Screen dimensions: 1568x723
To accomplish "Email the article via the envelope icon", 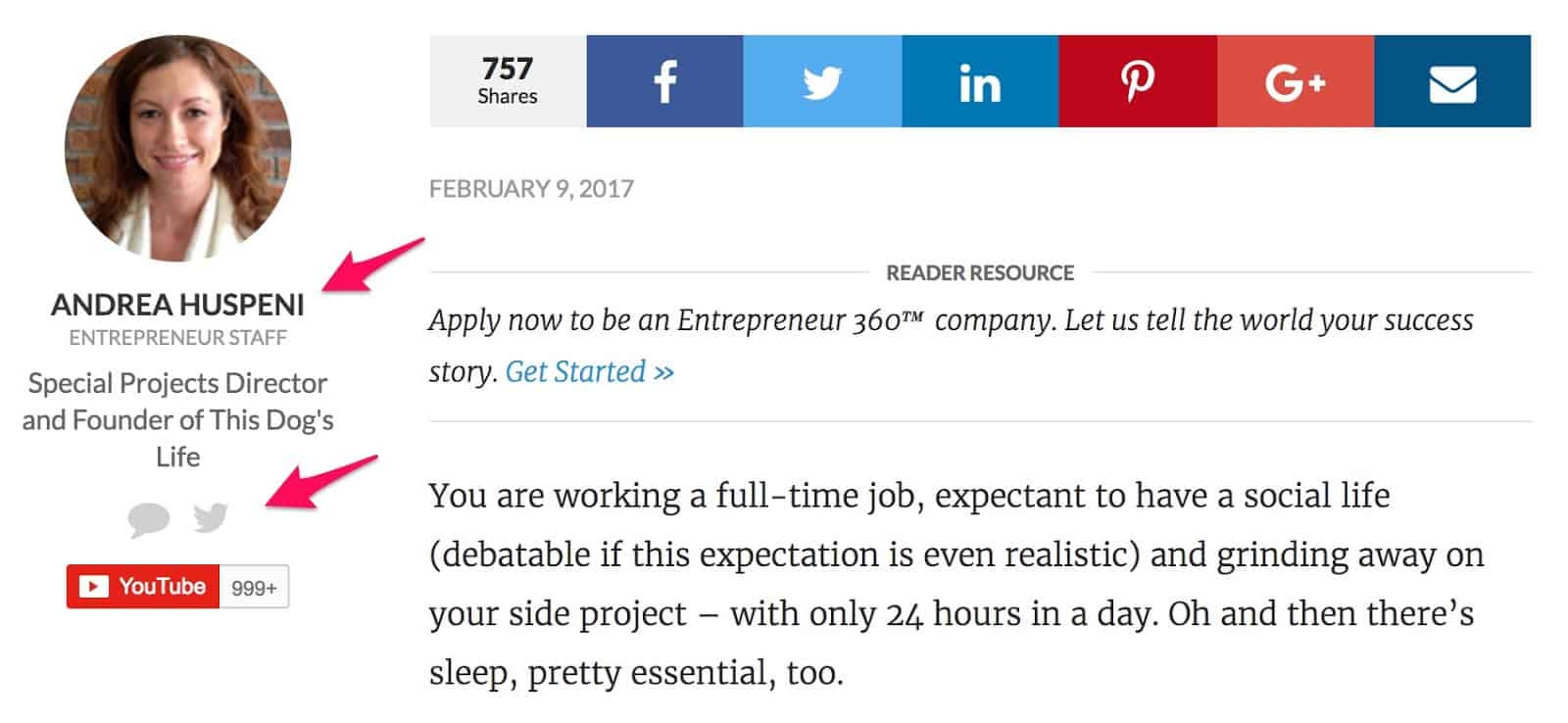I will [x=1452, y=81].
